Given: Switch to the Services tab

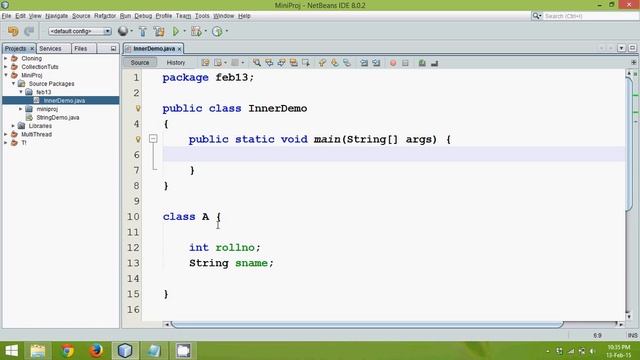Looking at the screenshot, I should pos(50,49).
